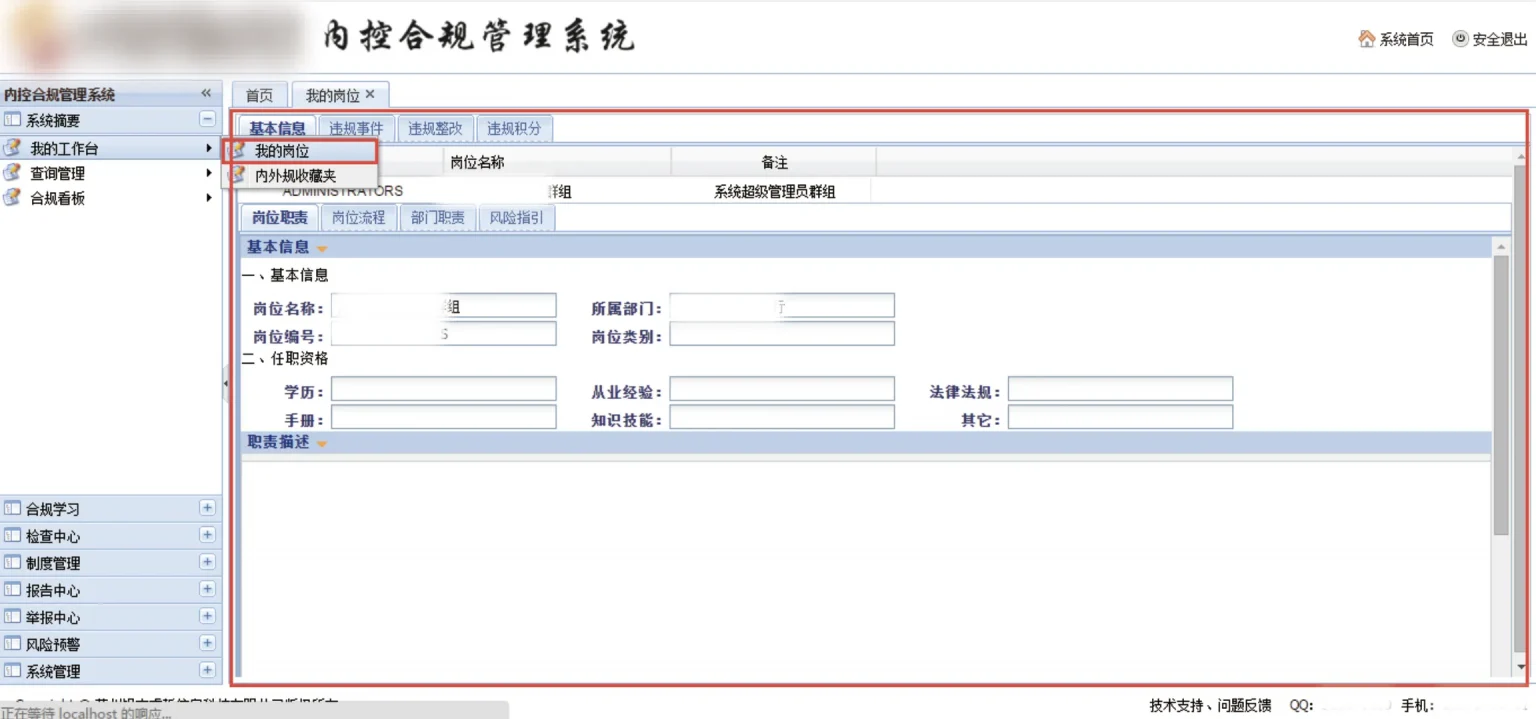Viewport: 1536px width, 719px height.
Task: Collapse the 职责描述 section arrow
Action: click(x=322, y=443)
